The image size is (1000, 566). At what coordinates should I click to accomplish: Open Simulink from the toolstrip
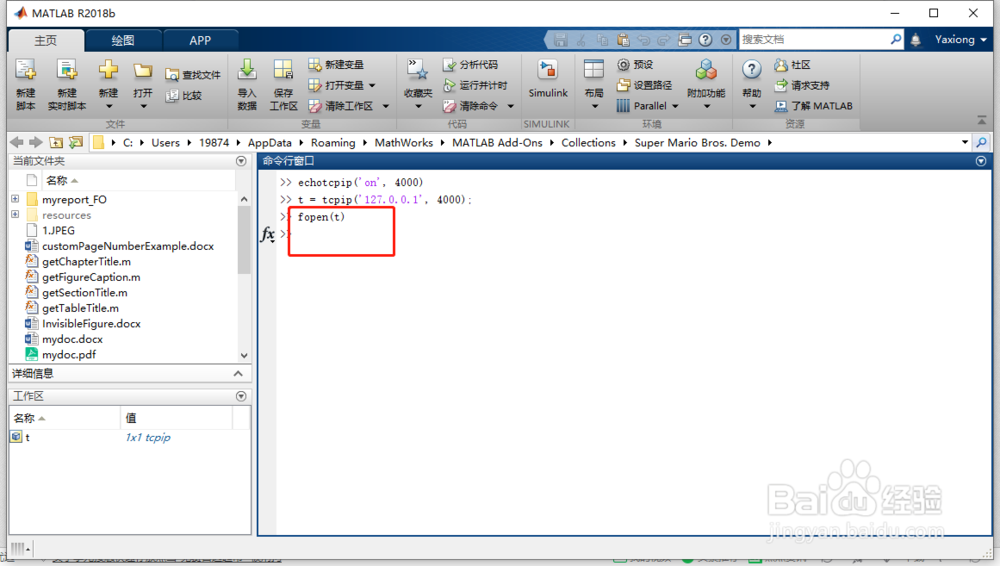click(548, 79)
